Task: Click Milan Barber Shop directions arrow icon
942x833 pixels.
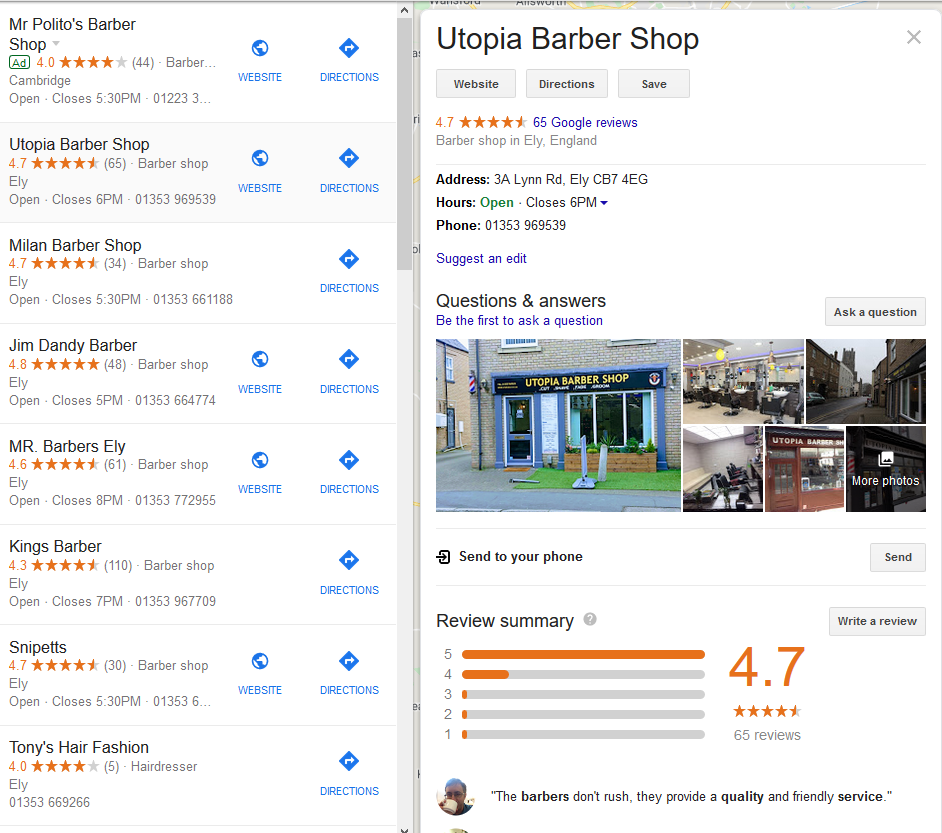Action: point(349,259)
